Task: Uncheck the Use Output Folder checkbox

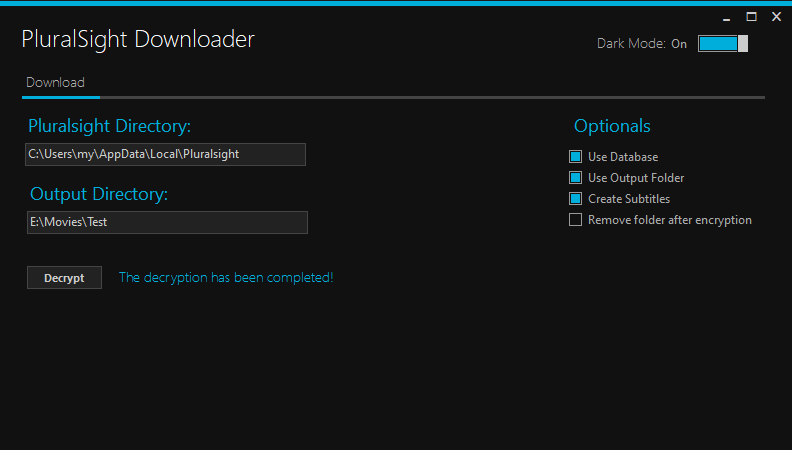Action: tap(575, 178)
